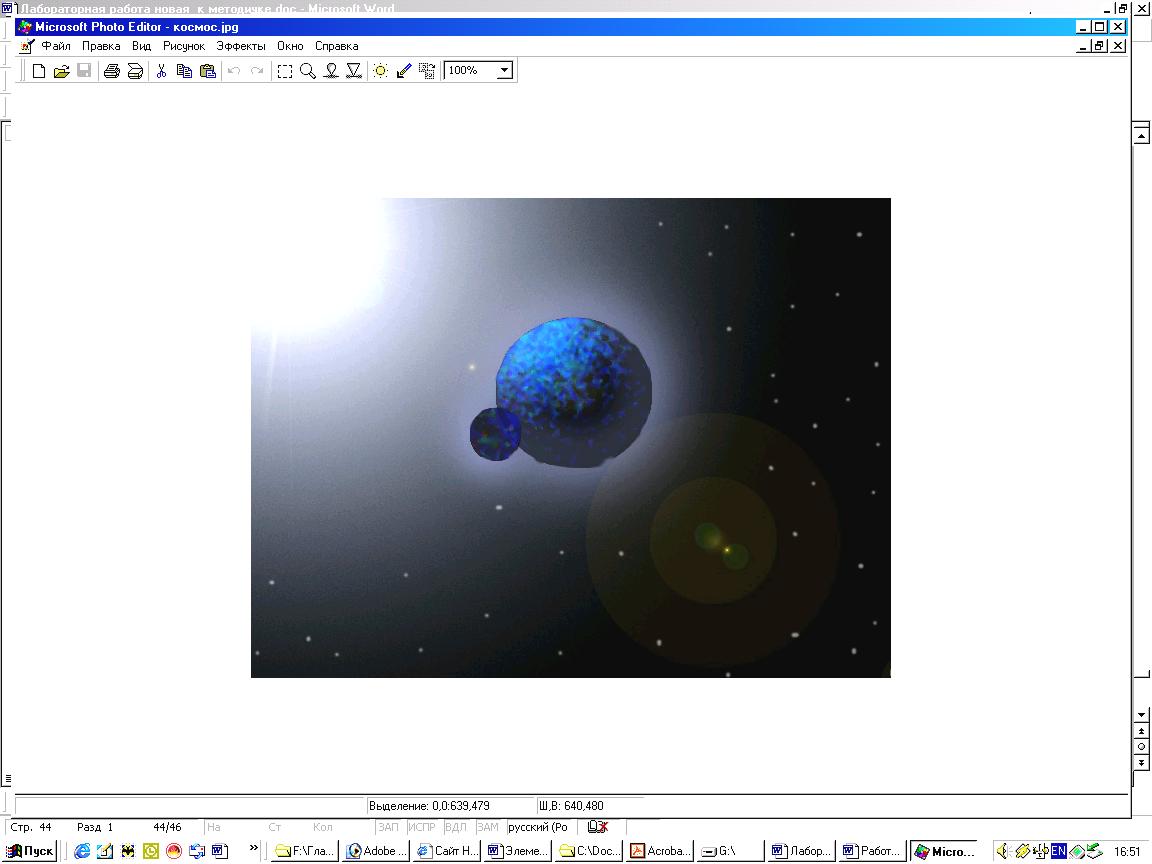Viewport: 1152px width, 864px height.
Task: Open the 100% zoom dropdown
Action: click(504, 71)
